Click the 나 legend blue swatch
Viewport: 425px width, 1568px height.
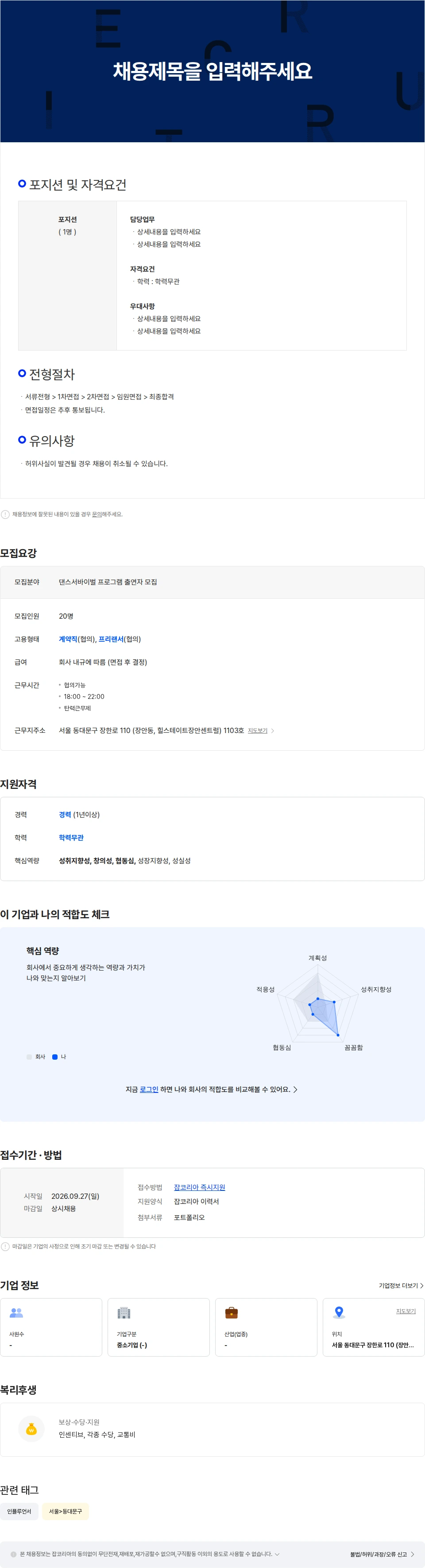coord(55,1057)
